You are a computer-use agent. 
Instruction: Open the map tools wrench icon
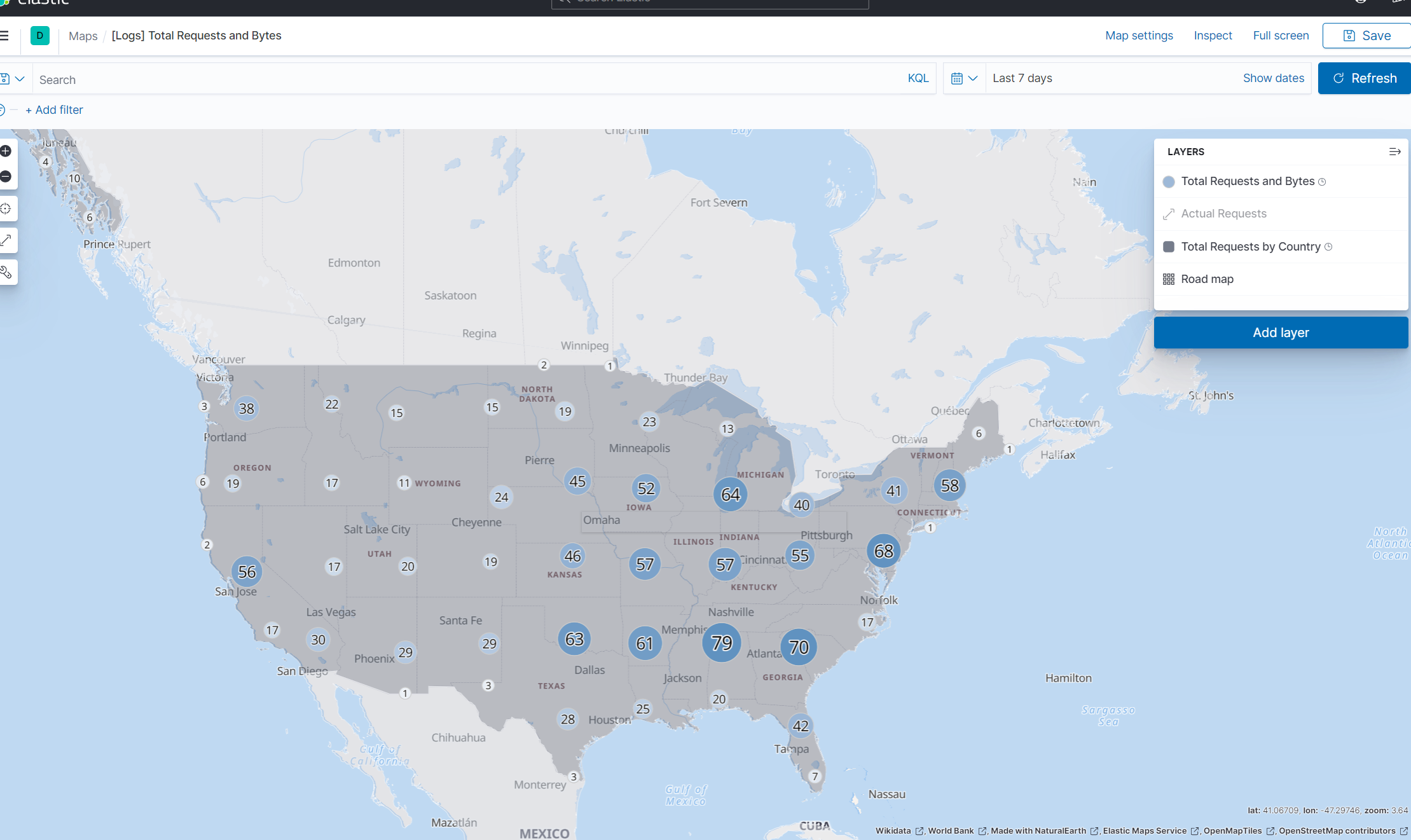pyautogui.click(x=6, y=273)
